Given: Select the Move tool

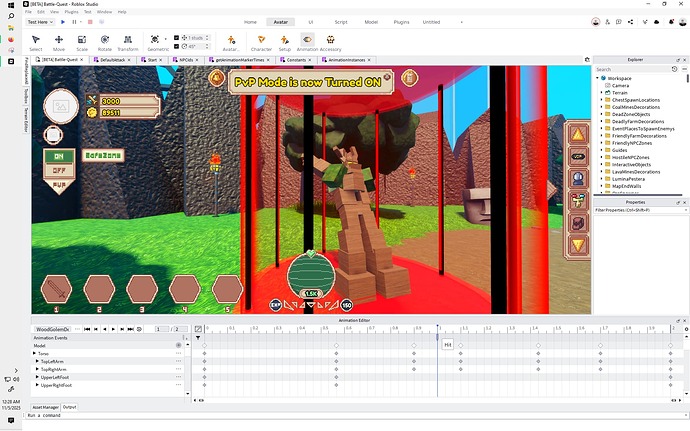Looking at the screenshot, I should (59, 43).
